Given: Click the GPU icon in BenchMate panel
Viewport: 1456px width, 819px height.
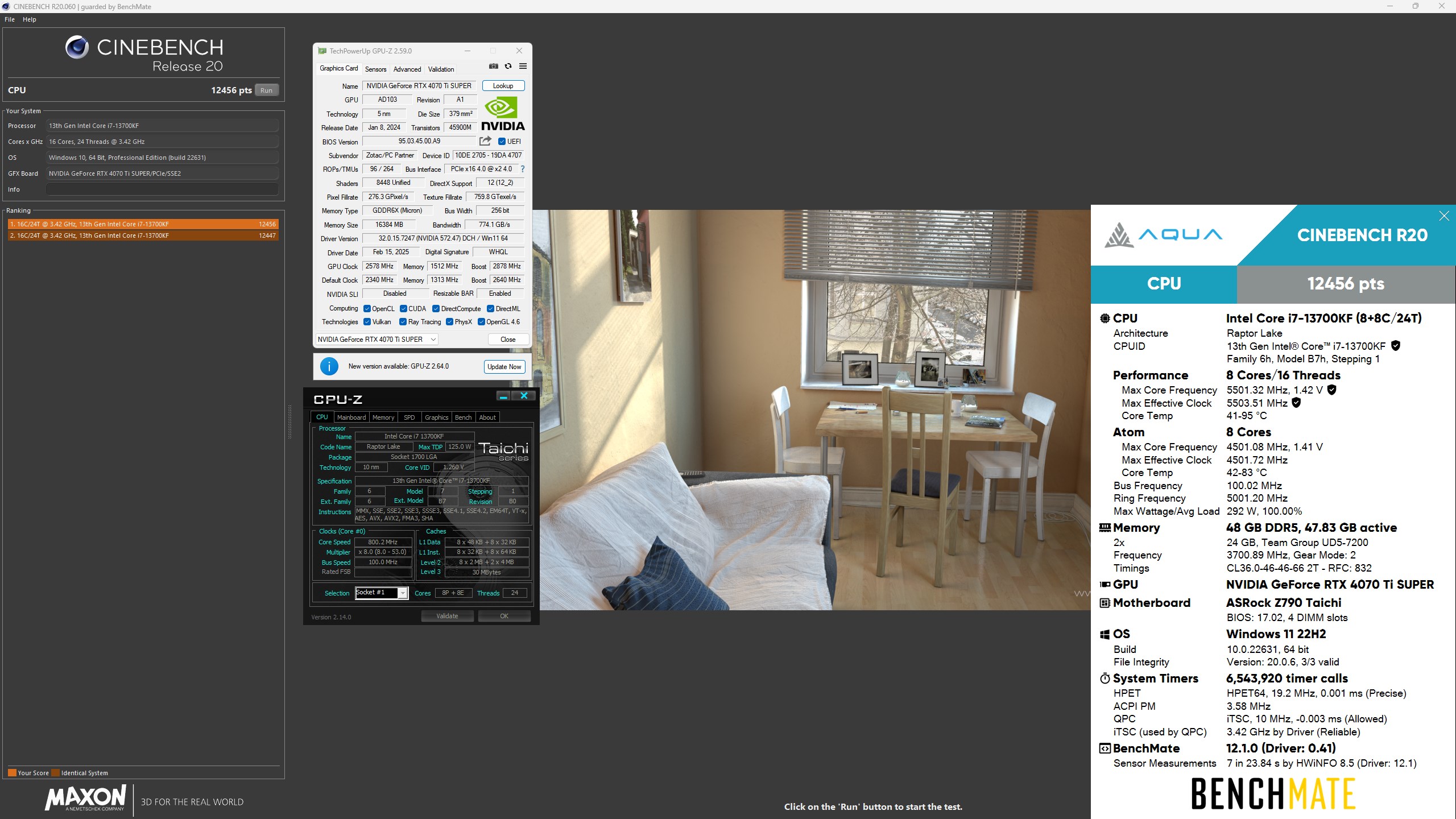Looking at the screenshot, I should [1105, 584].
